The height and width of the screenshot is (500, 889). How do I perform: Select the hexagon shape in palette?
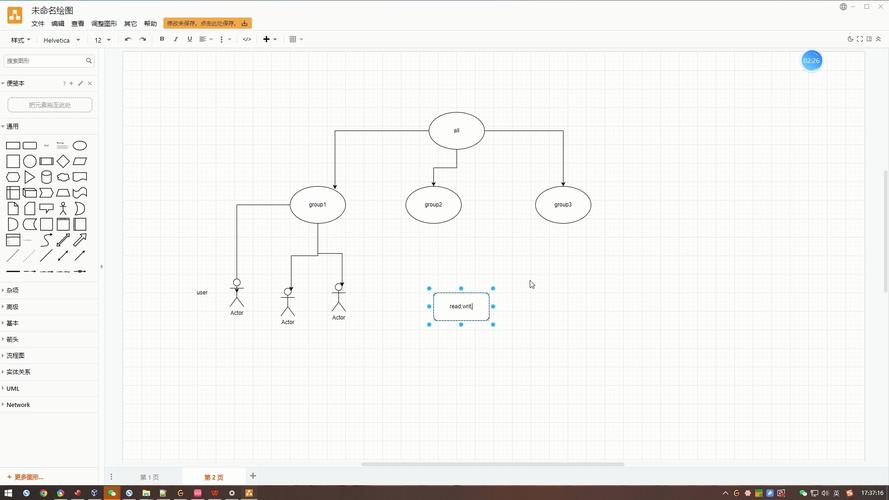(13, 177)
